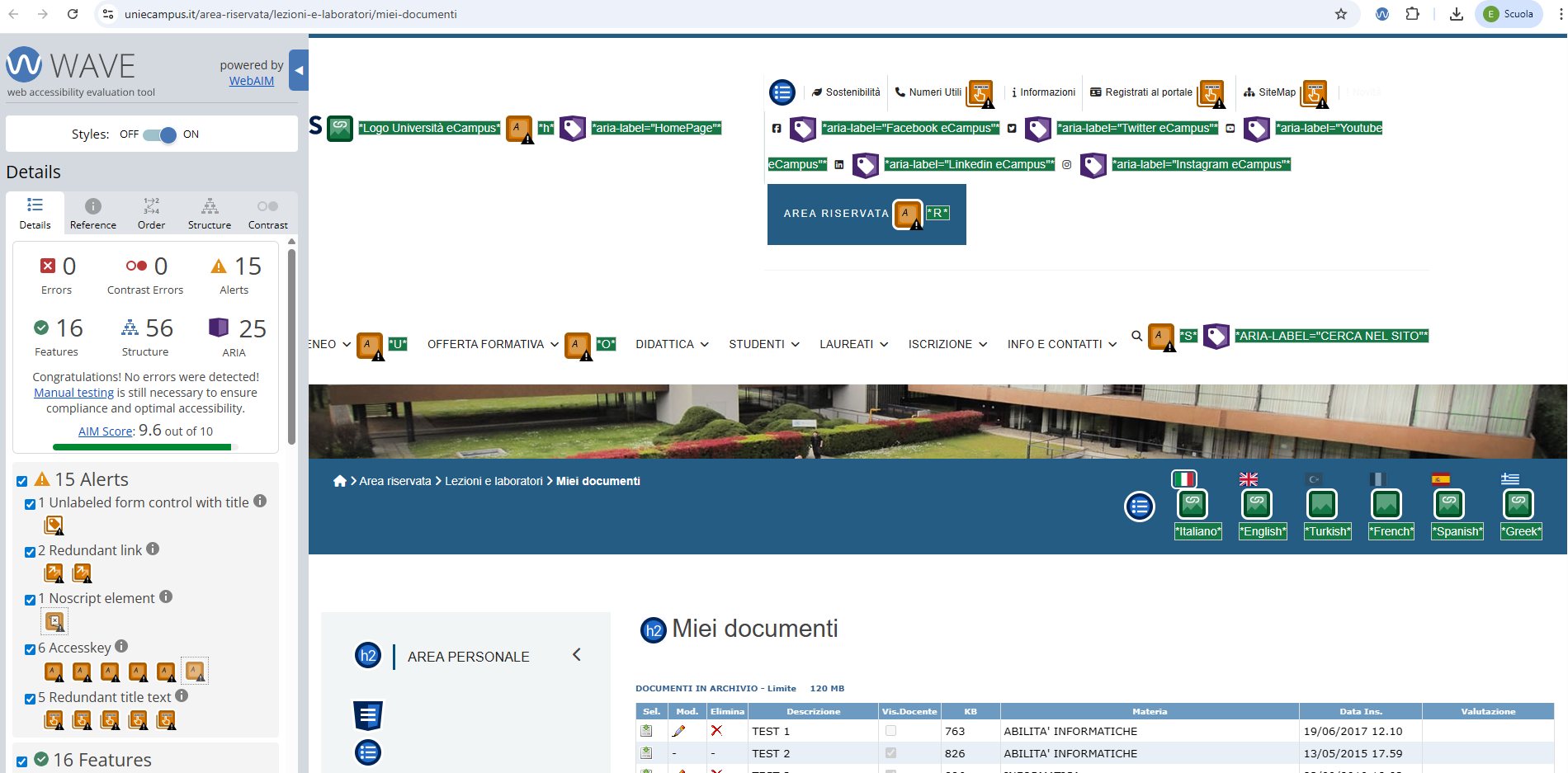The width and height of the screenshot is (1568, 773).
Task: Open the Structure tab in WAVE
Action: [210, 214]
